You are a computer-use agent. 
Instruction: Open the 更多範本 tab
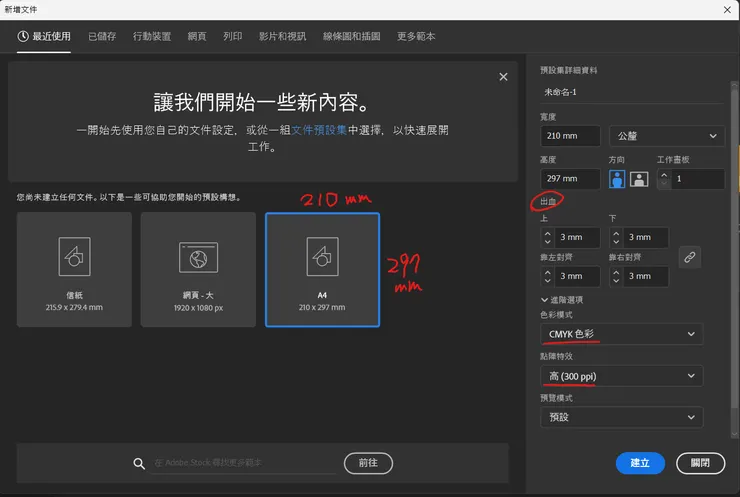click(416, 36)
